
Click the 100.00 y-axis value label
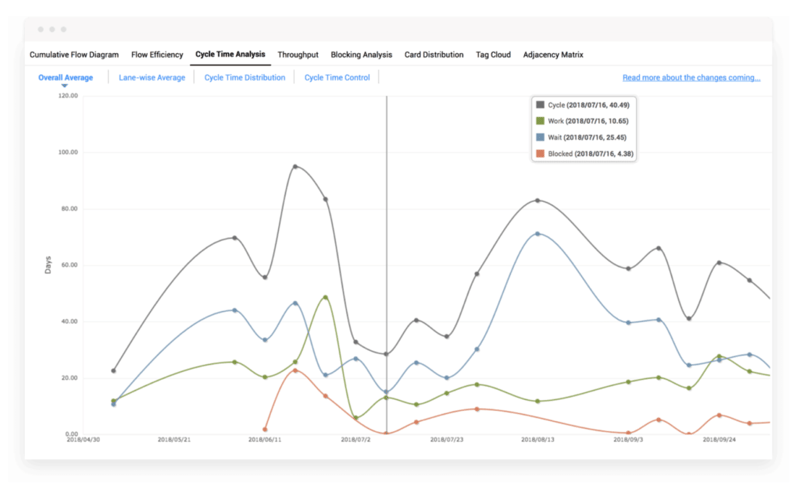click(68, 152)
